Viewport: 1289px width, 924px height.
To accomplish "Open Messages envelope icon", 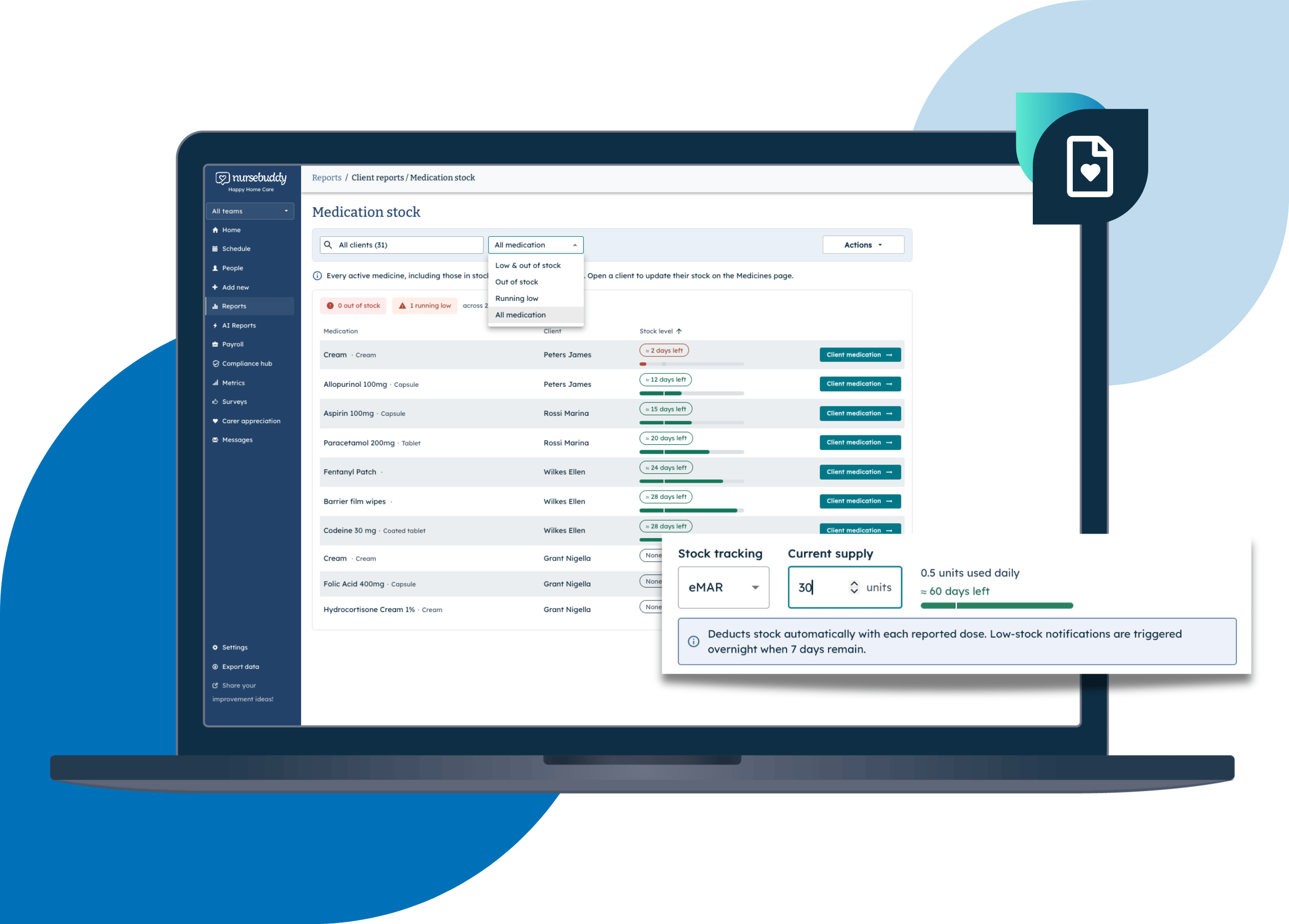I will point(215,440).
